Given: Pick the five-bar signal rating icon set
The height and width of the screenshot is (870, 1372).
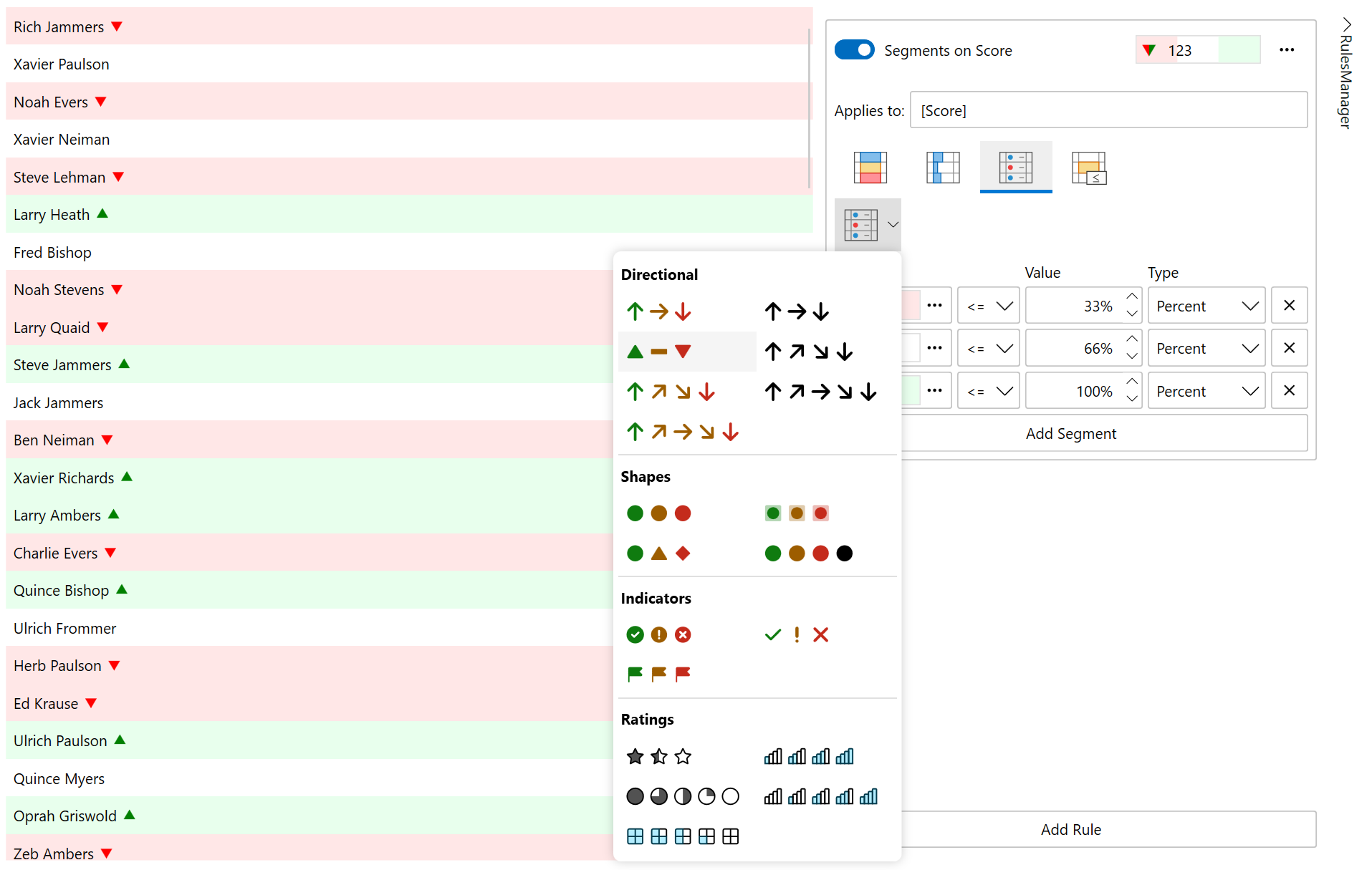Looking at the screenshot, I should 820,797.
